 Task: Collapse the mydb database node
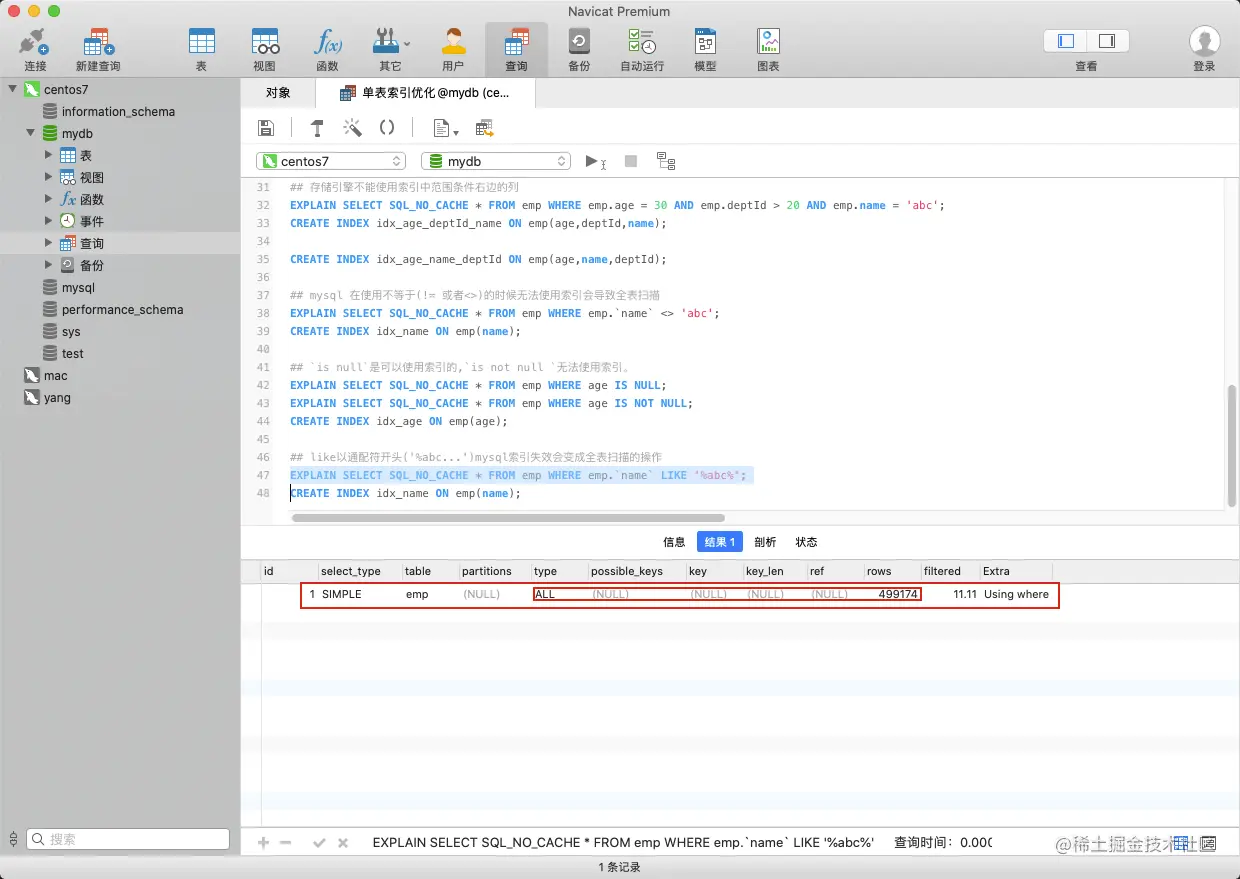(x=31, y=133)
